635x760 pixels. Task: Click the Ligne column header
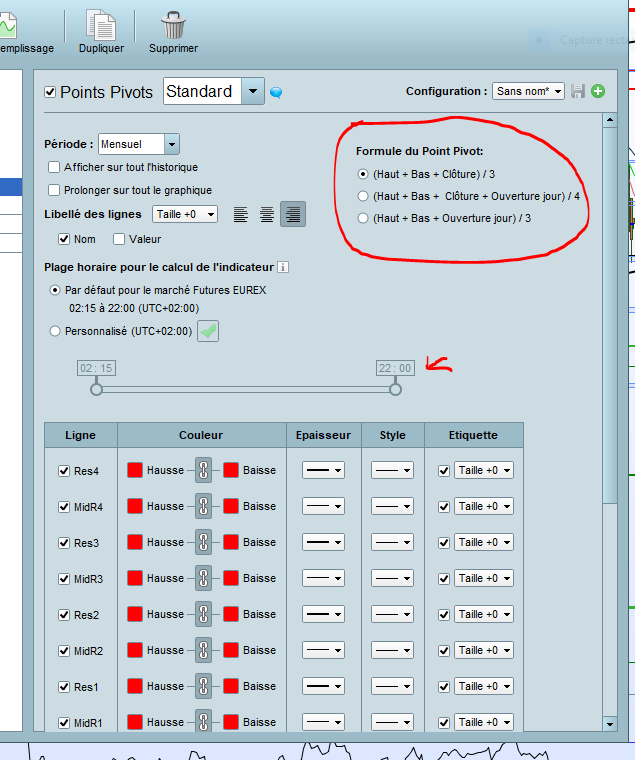pos(81,435)
